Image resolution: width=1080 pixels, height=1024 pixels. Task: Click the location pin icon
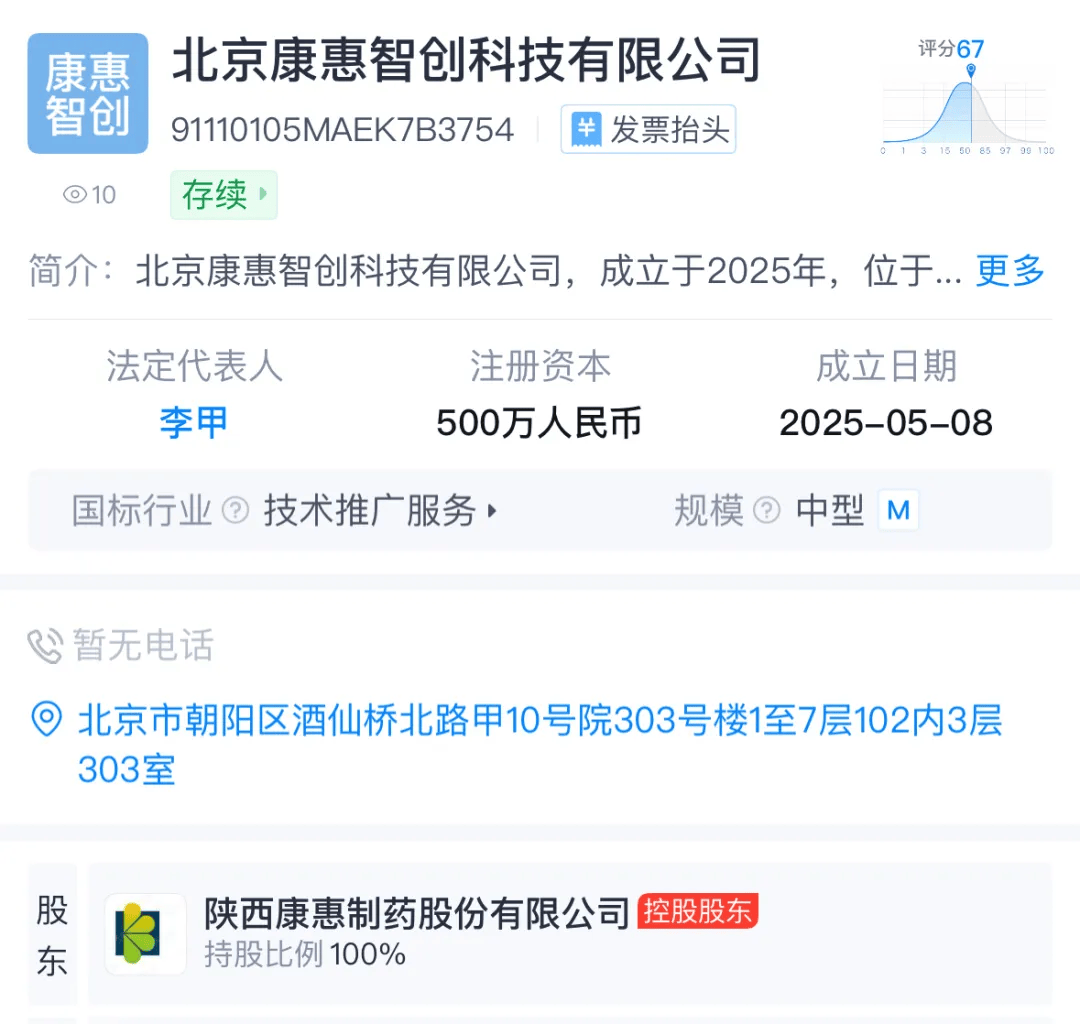coord(47,719)
